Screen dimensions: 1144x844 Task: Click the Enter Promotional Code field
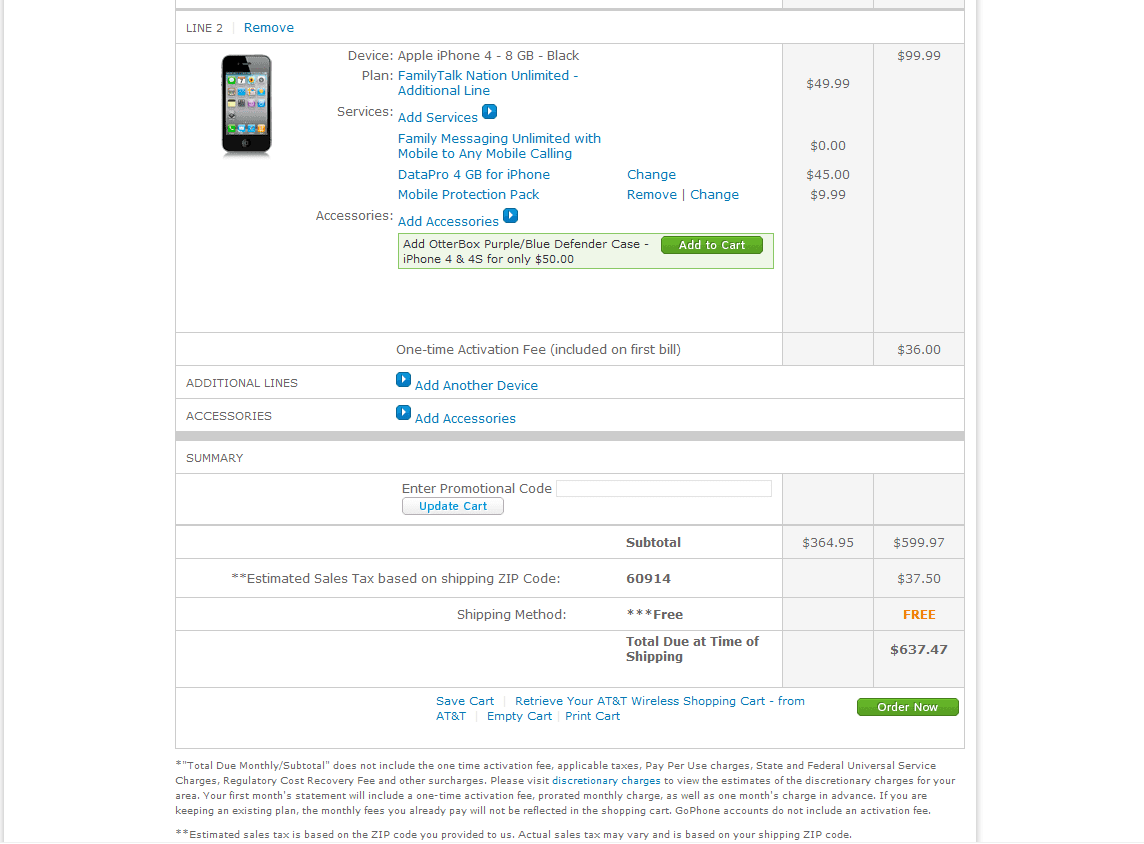664,489
